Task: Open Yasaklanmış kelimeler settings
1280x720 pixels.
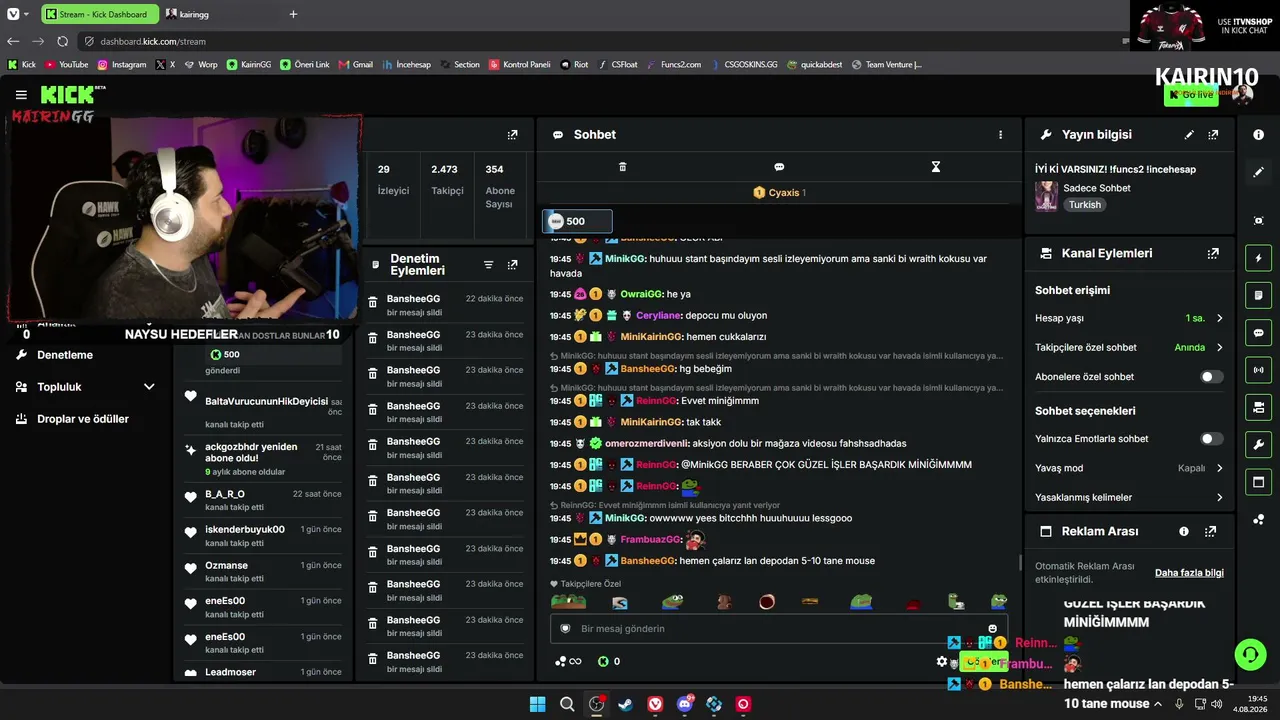Action: pos(1130,497)
